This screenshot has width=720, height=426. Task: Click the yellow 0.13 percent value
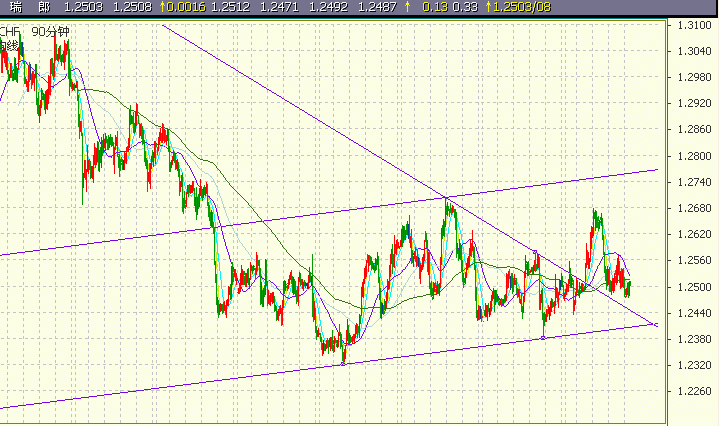[435, 7]
